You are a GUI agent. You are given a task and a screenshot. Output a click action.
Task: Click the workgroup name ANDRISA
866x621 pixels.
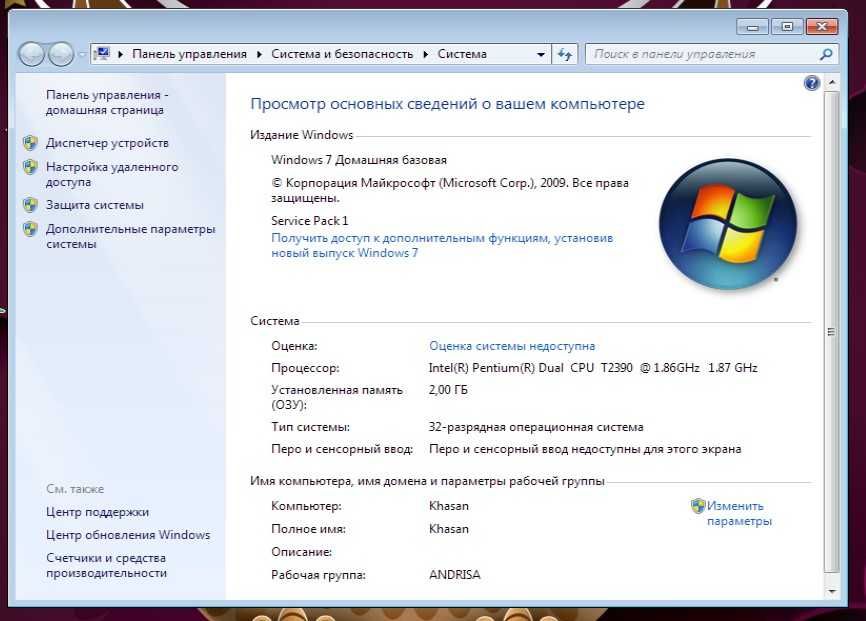point(455,575)
